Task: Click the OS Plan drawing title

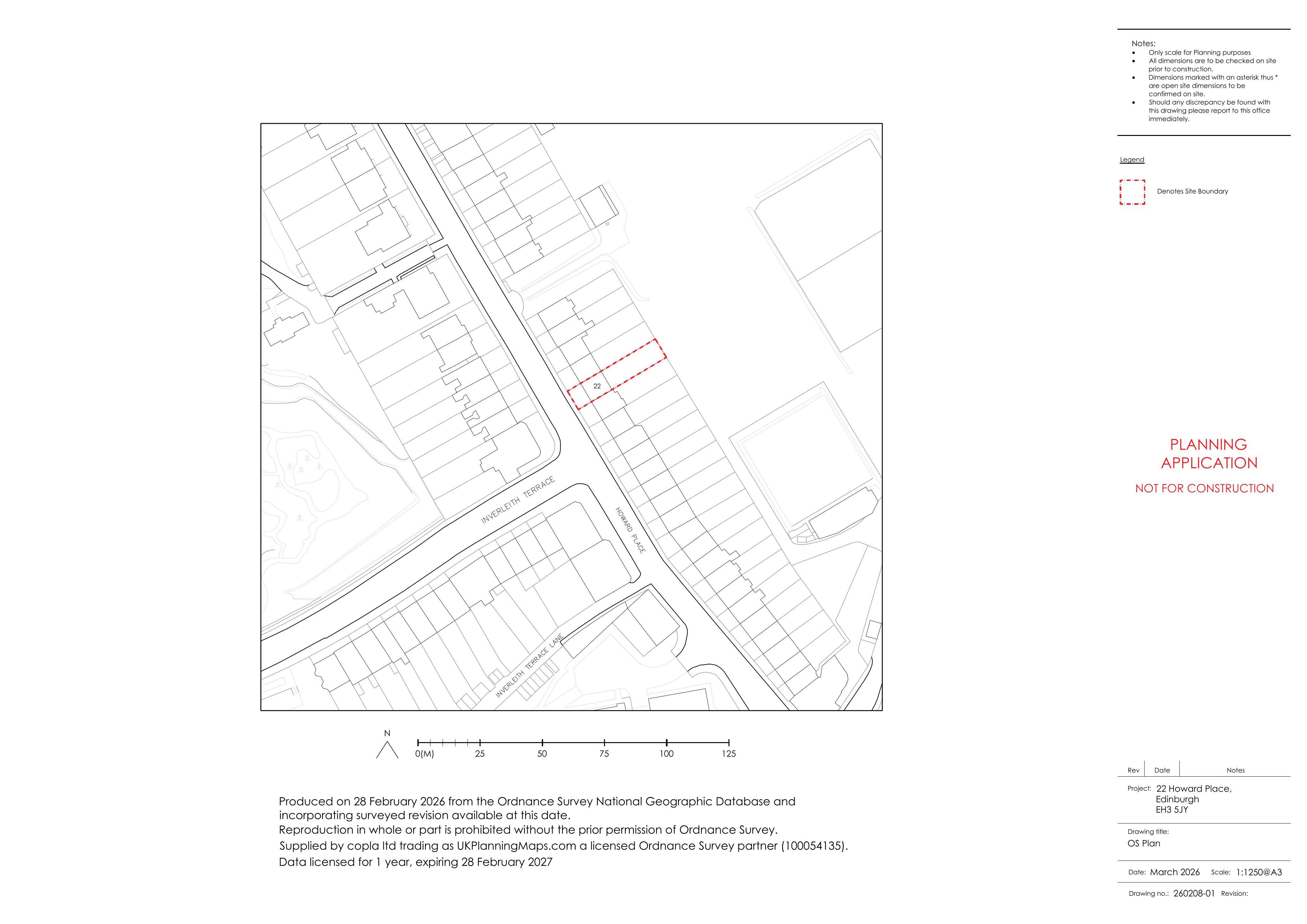Action: point(1144,844)
